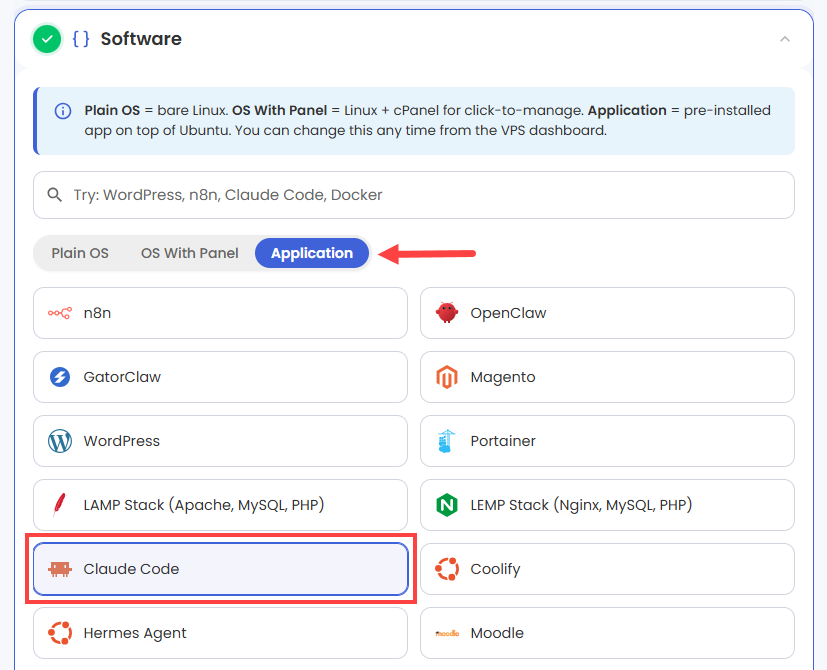The height and width of the screenshot is (670, 827).
Task: Choose LAMP Stack (Apache, MySQL, PHP)
Action: click(220, 505)
